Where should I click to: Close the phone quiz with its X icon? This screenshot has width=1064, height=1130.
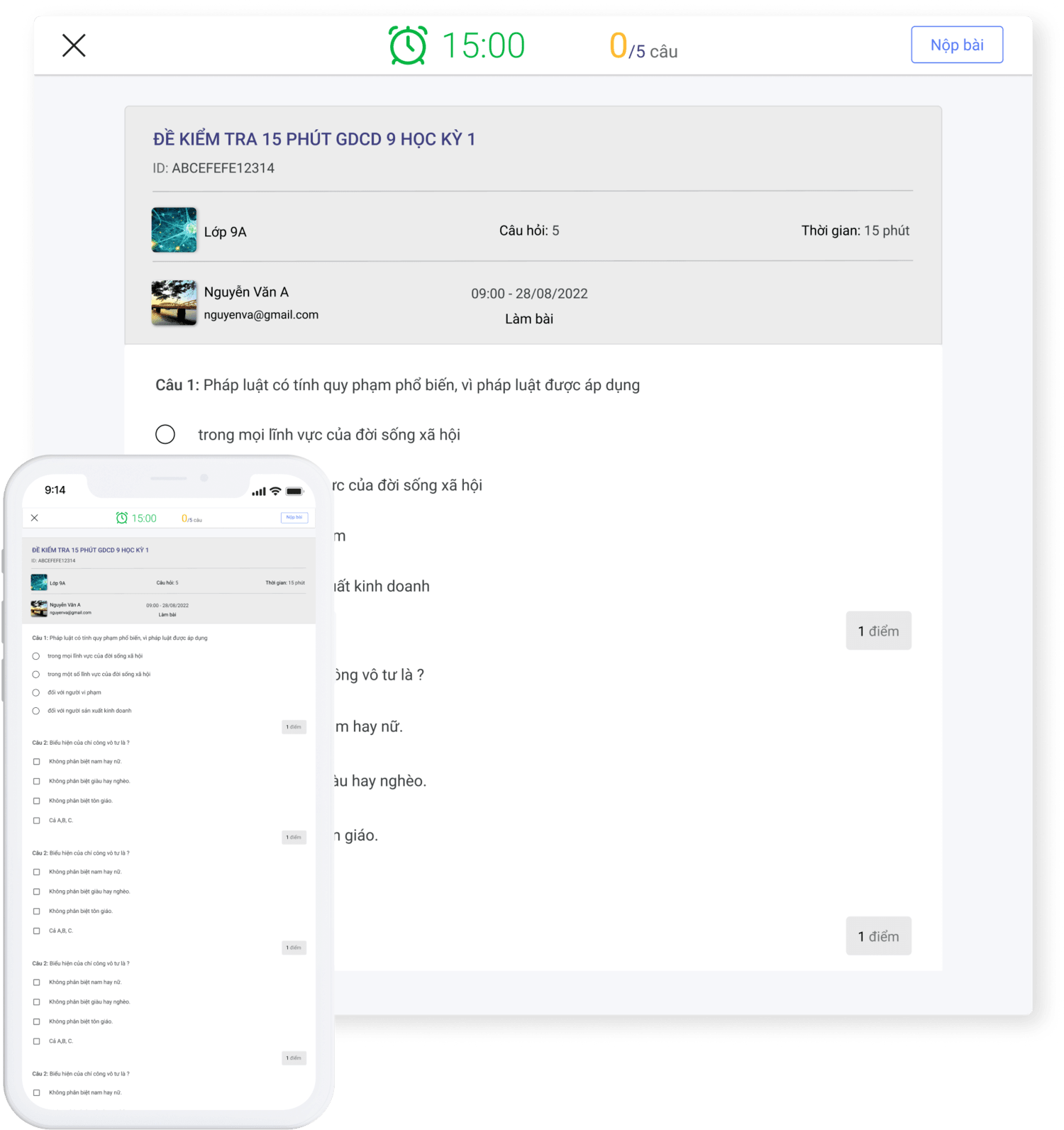tap(35, 518)
